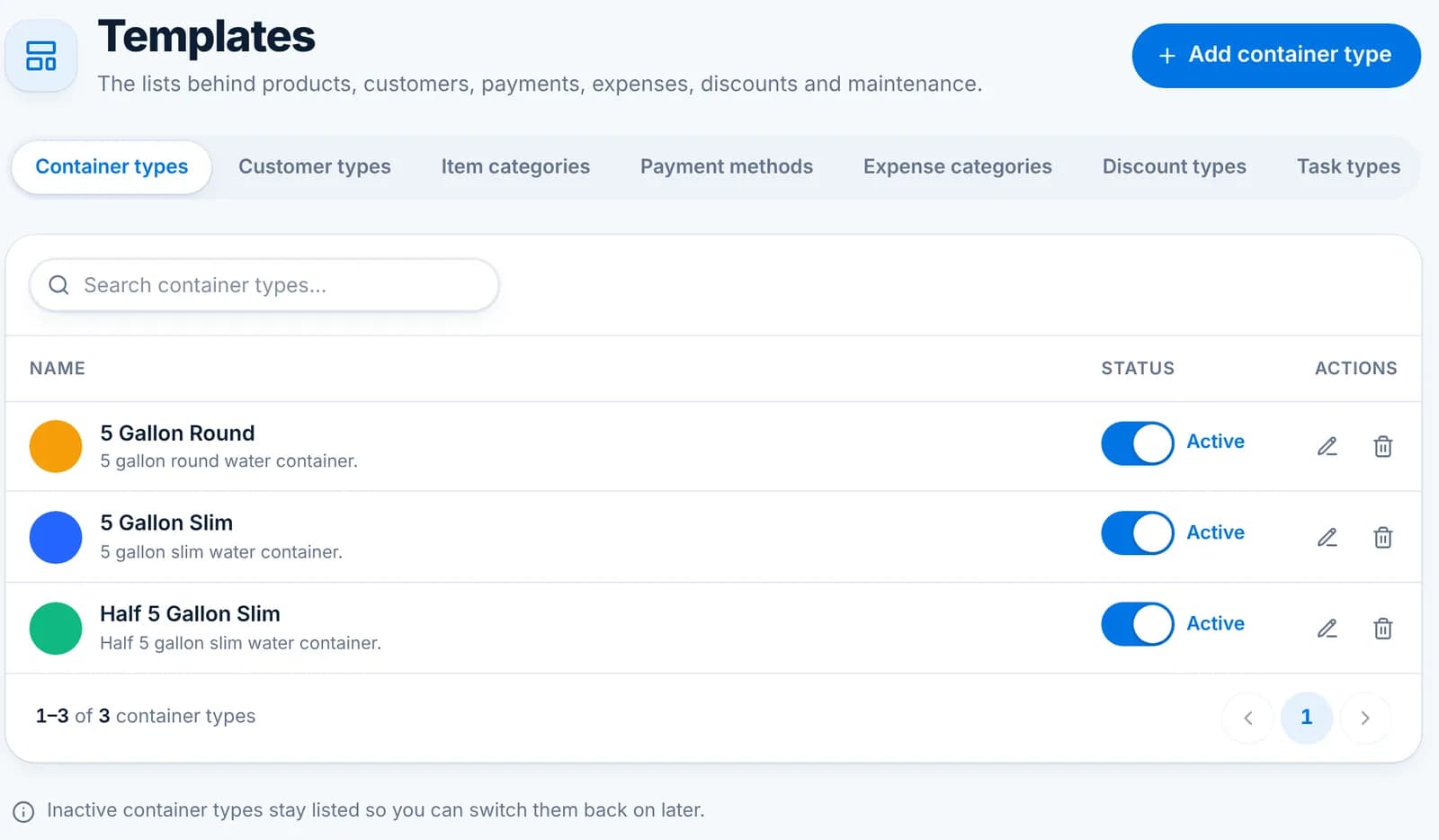Click the orange swatch for 5 Gallon Round
The image size is (1439, 840).
[56, 446]
